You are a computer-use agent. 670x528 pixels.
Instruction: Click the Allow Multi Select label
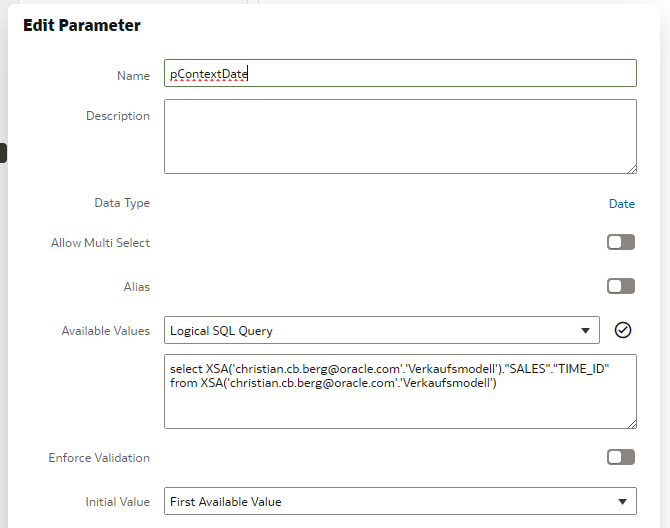(100, 243)
